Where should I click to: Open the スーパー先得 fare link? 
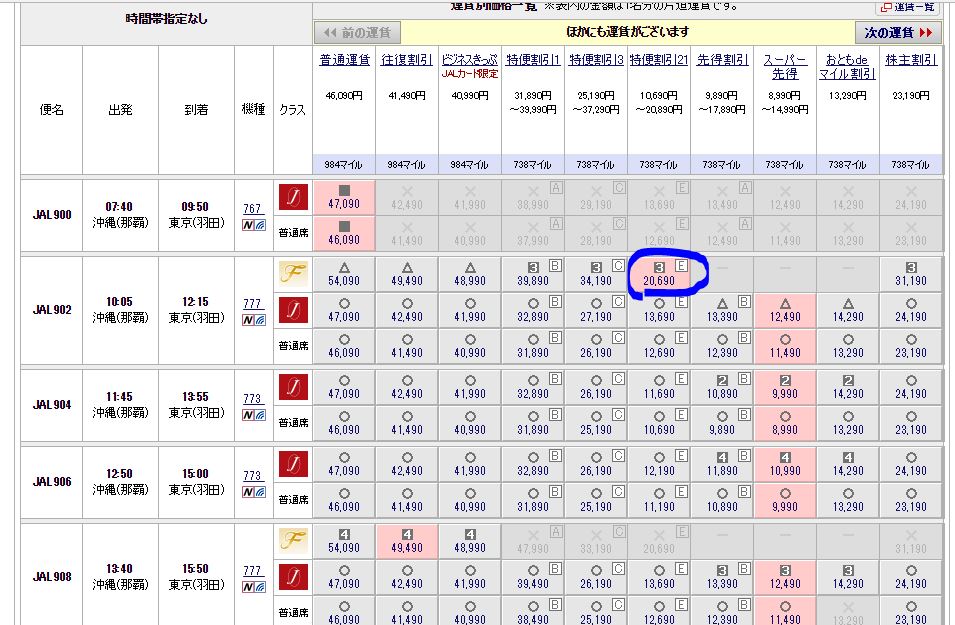pos(785,66)
